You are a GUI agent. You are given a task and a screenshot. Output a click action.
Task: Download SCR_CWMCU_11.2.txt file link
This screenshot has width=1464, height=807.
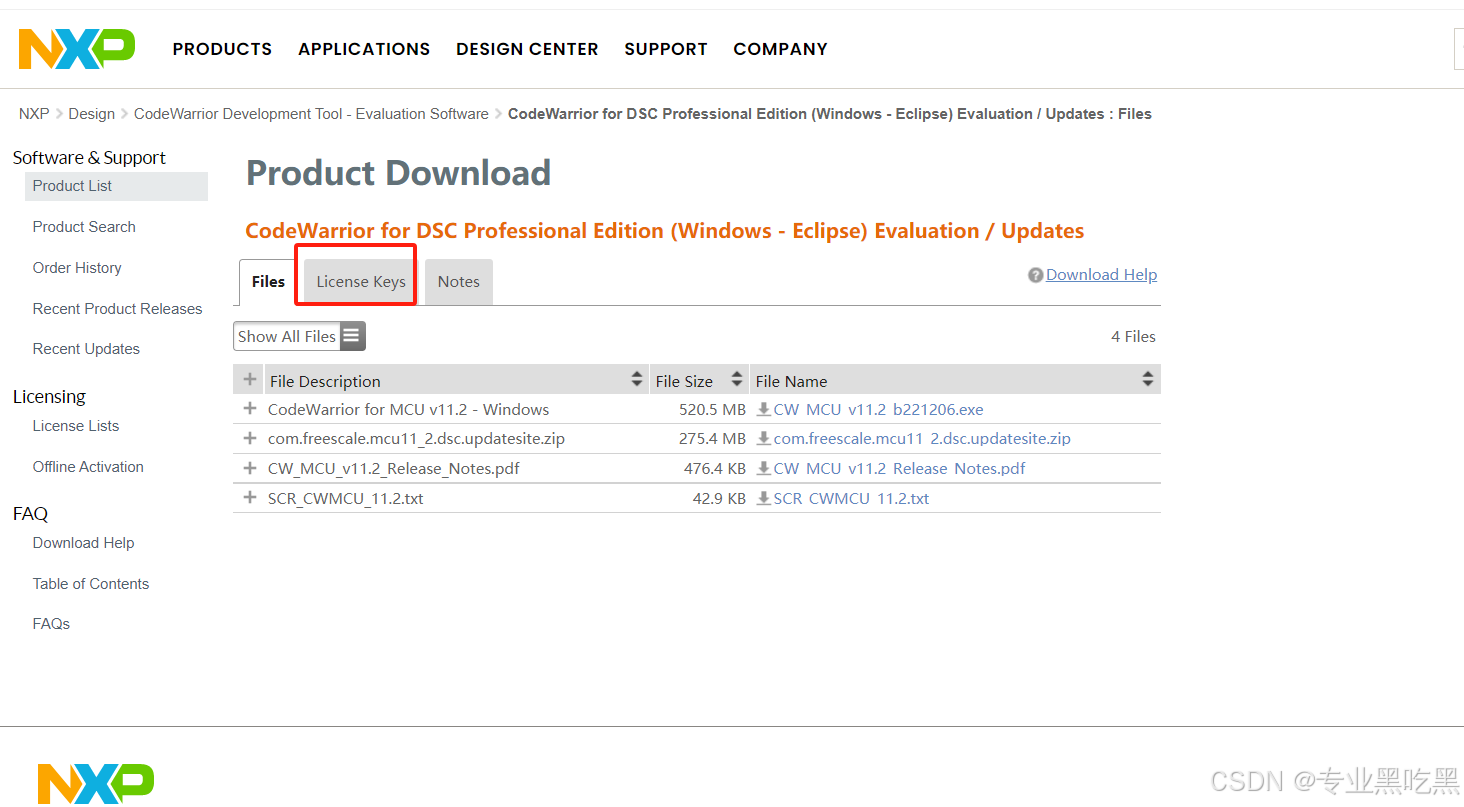click(x=851, y=498)
